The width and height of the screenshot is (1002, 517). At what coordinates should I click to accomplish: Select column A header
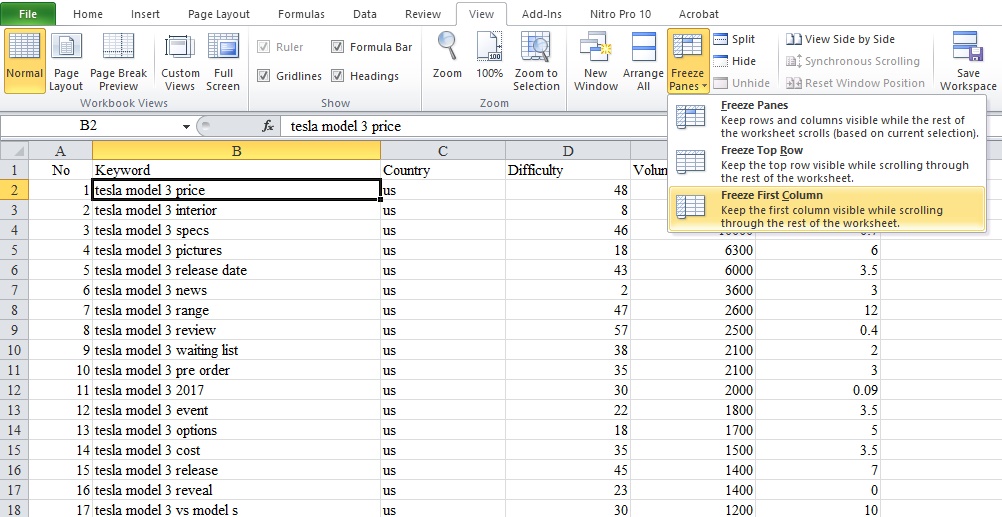[61, 151]
